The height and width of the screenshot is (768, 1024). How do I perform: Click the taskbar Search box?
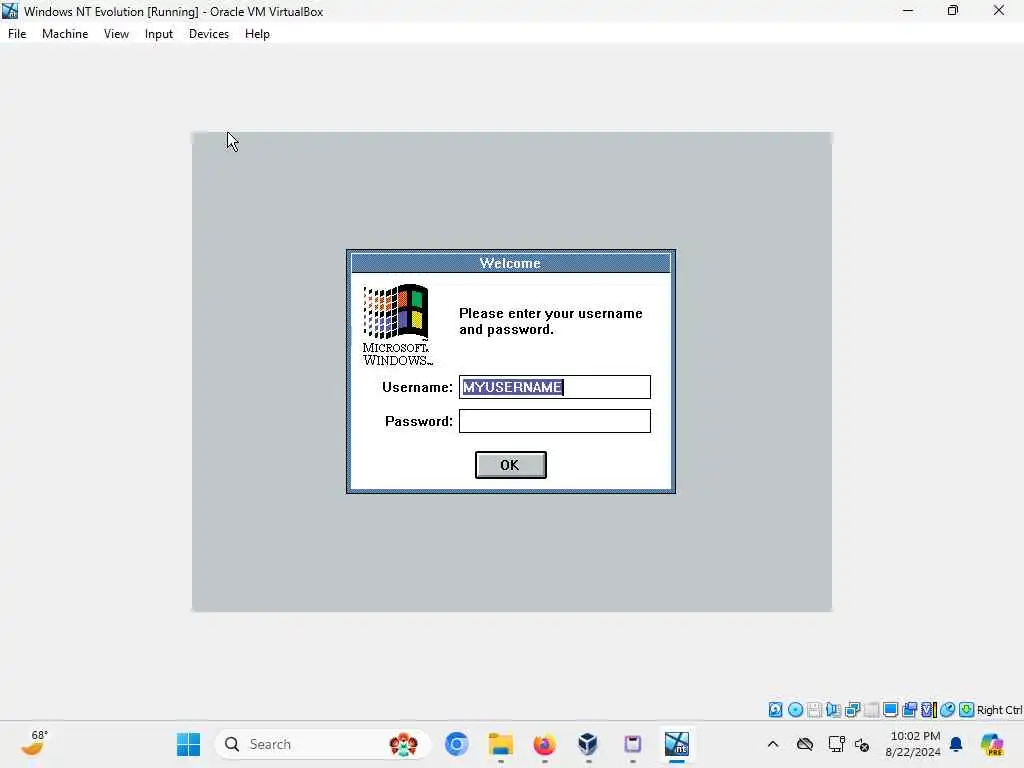(x=323, y=744)
